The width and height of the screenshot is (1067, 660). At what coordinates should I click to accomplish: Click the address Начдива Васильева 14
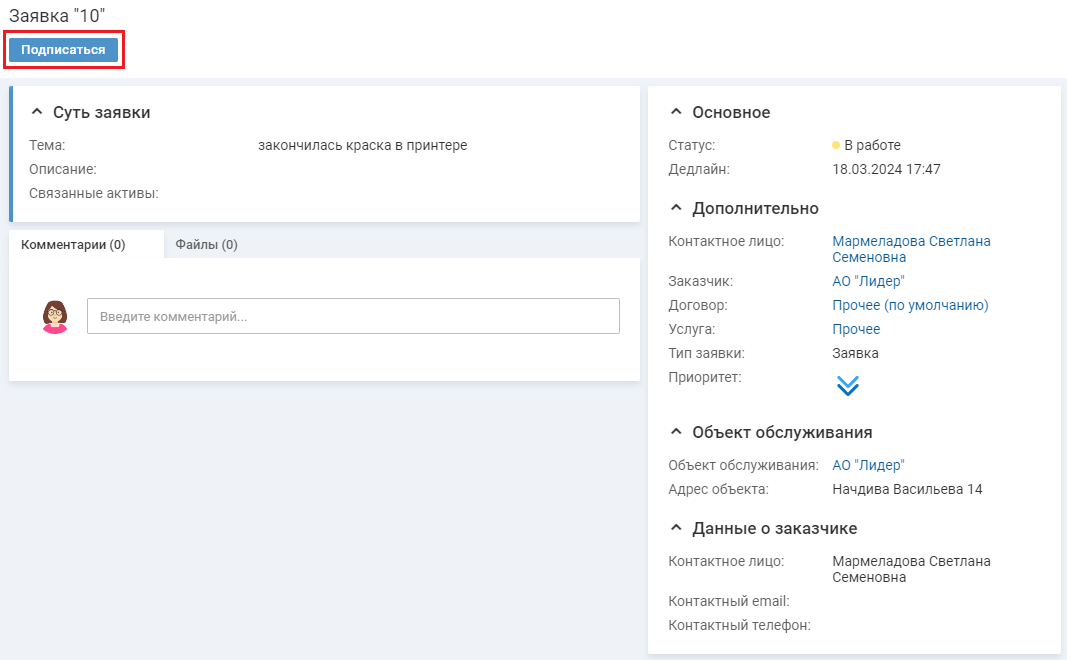(907, 489)
